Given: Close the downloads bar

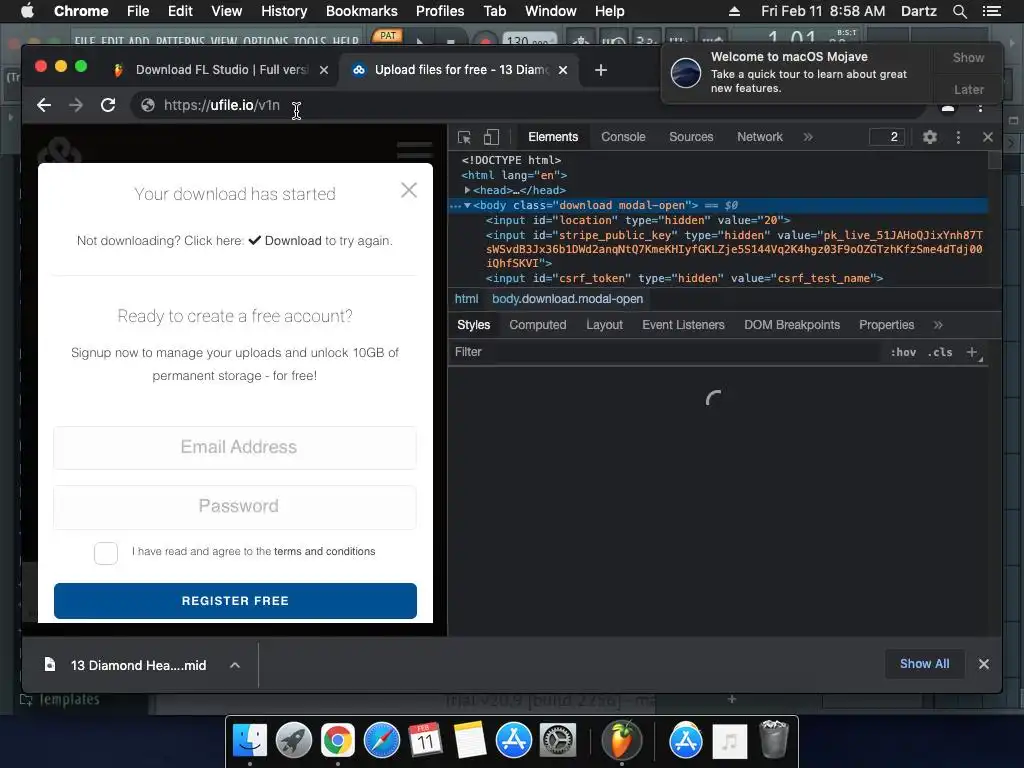Looking at the screenshot, I should point(984,664).
